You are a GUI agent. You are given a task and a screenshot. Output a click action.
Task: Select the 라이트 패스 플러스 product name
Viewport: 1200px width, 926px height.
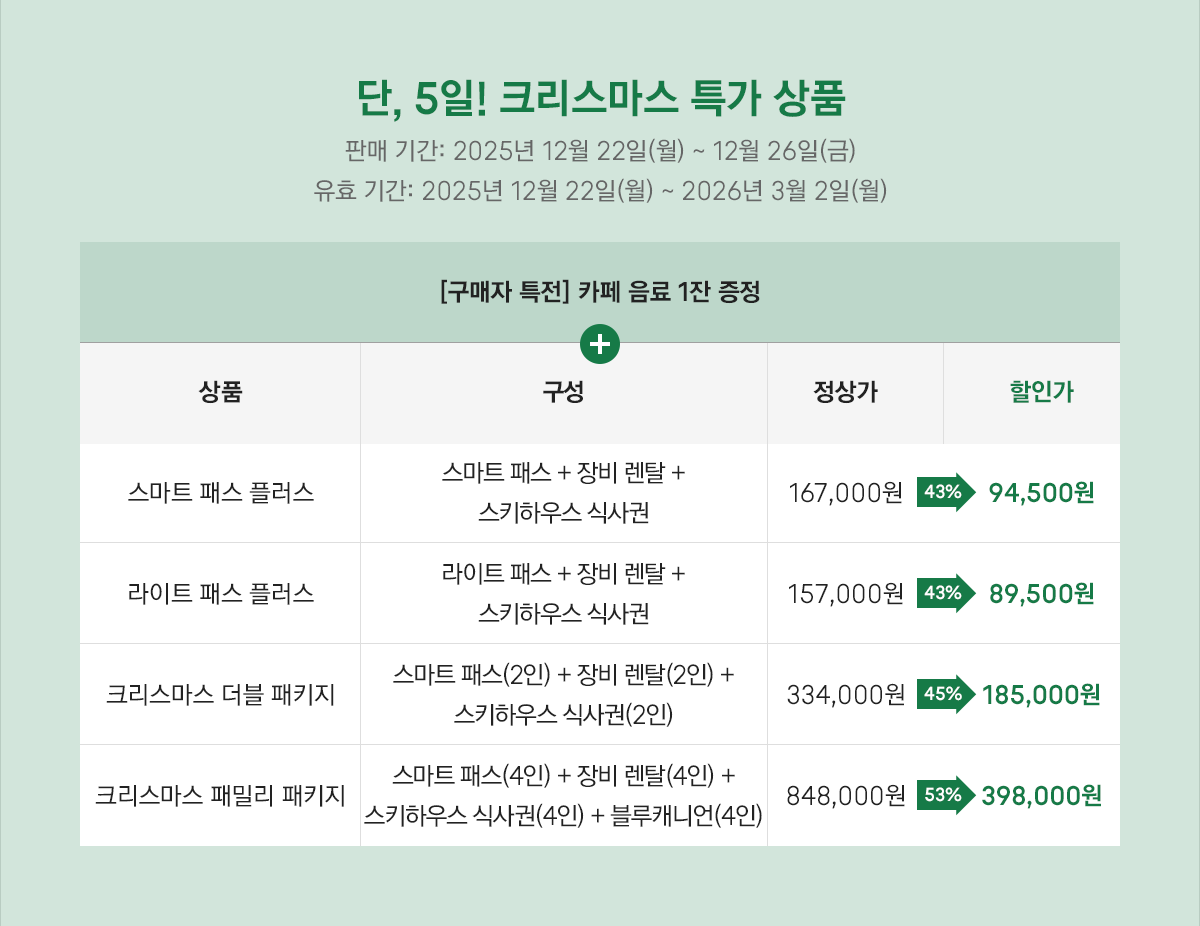(x=220, y=594)
